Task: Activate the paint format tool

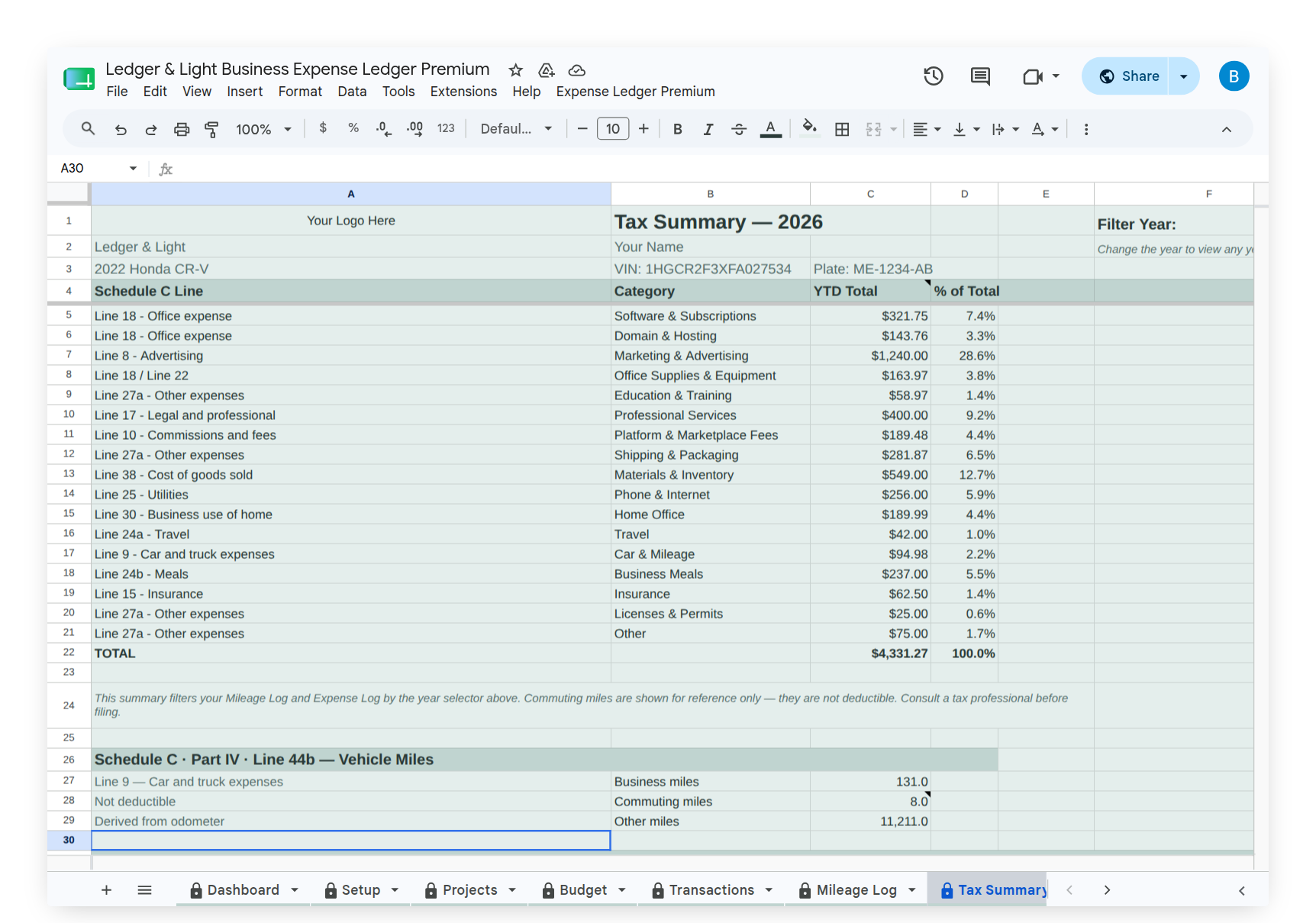Action: click(x=211, y=129)
